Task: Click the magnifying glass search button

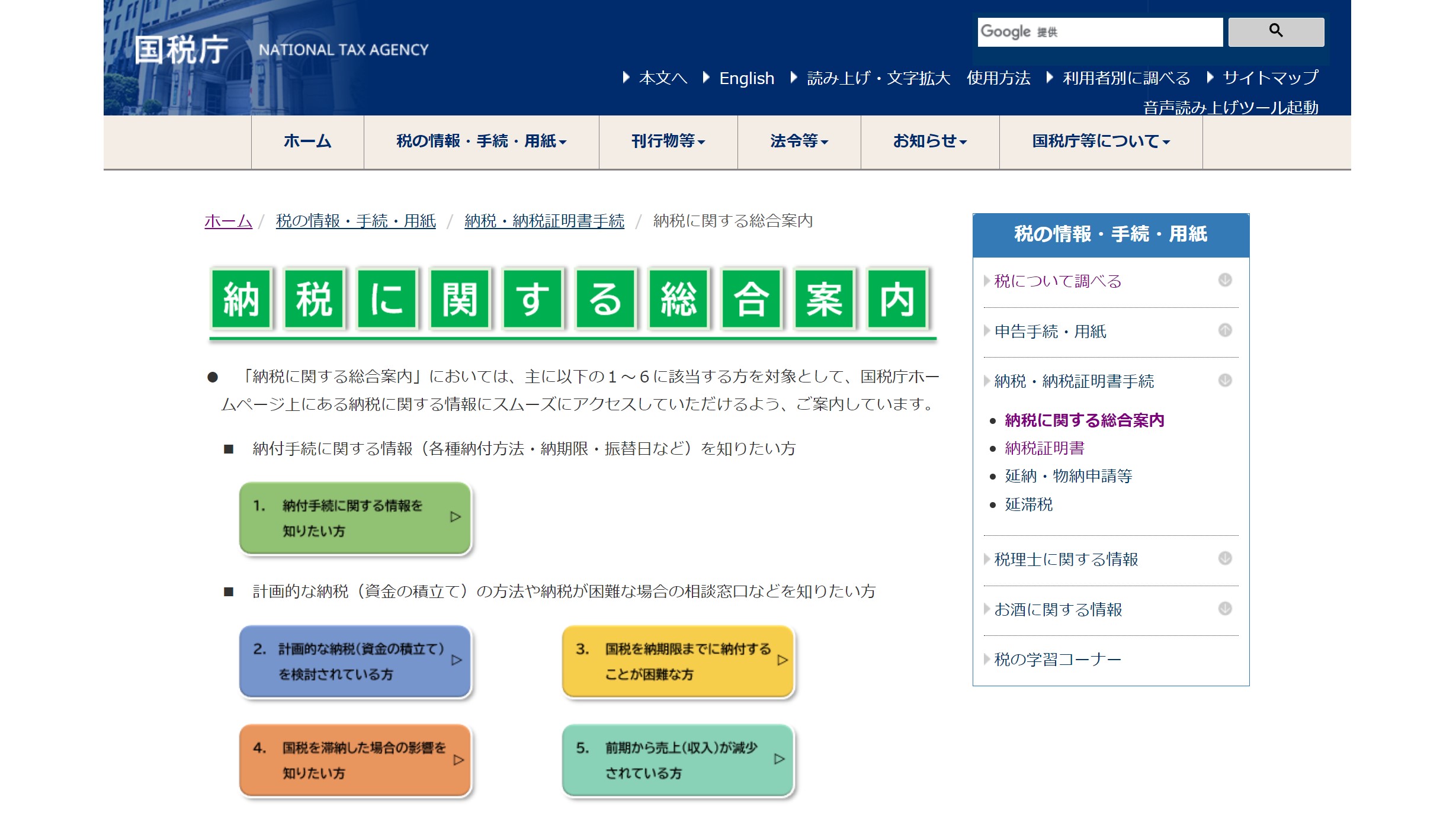Action: pos(1275,31)
